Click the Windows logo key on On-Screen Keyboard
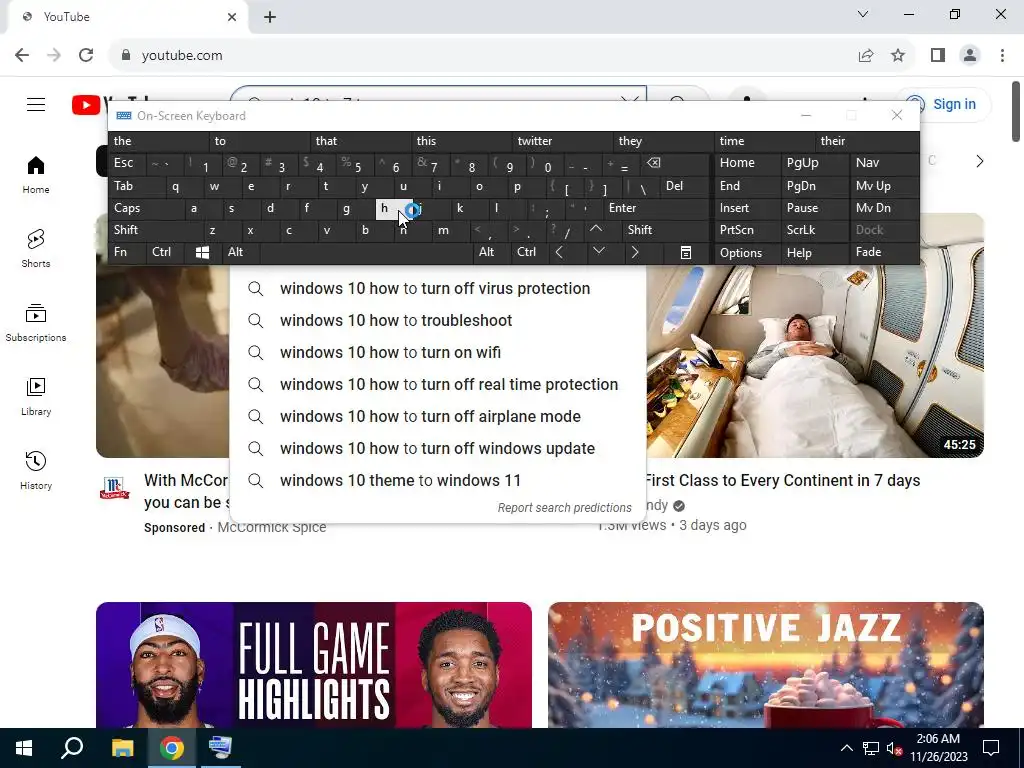The width and height of the screenshot is (1024, 768). click(x=202, y=252)
